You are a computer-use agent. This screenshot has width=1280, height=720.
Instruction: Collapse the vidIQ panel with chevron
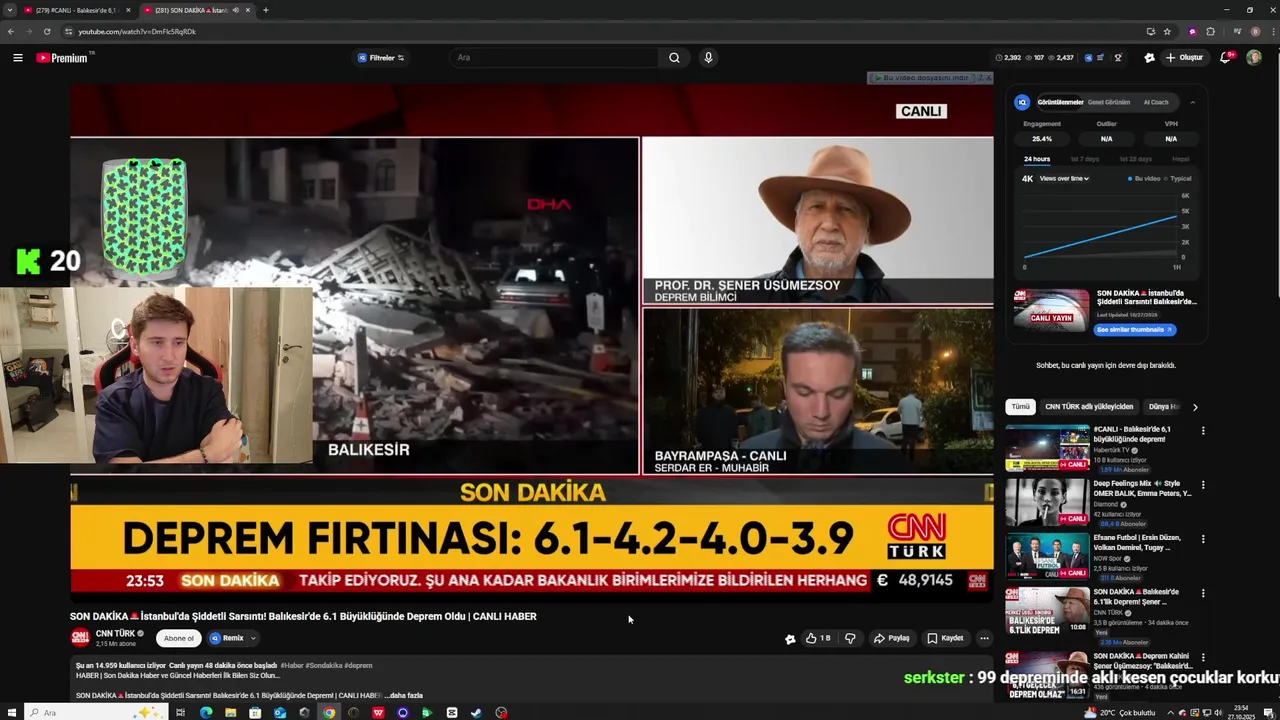pyautogui.click(x=1192, y=102)
